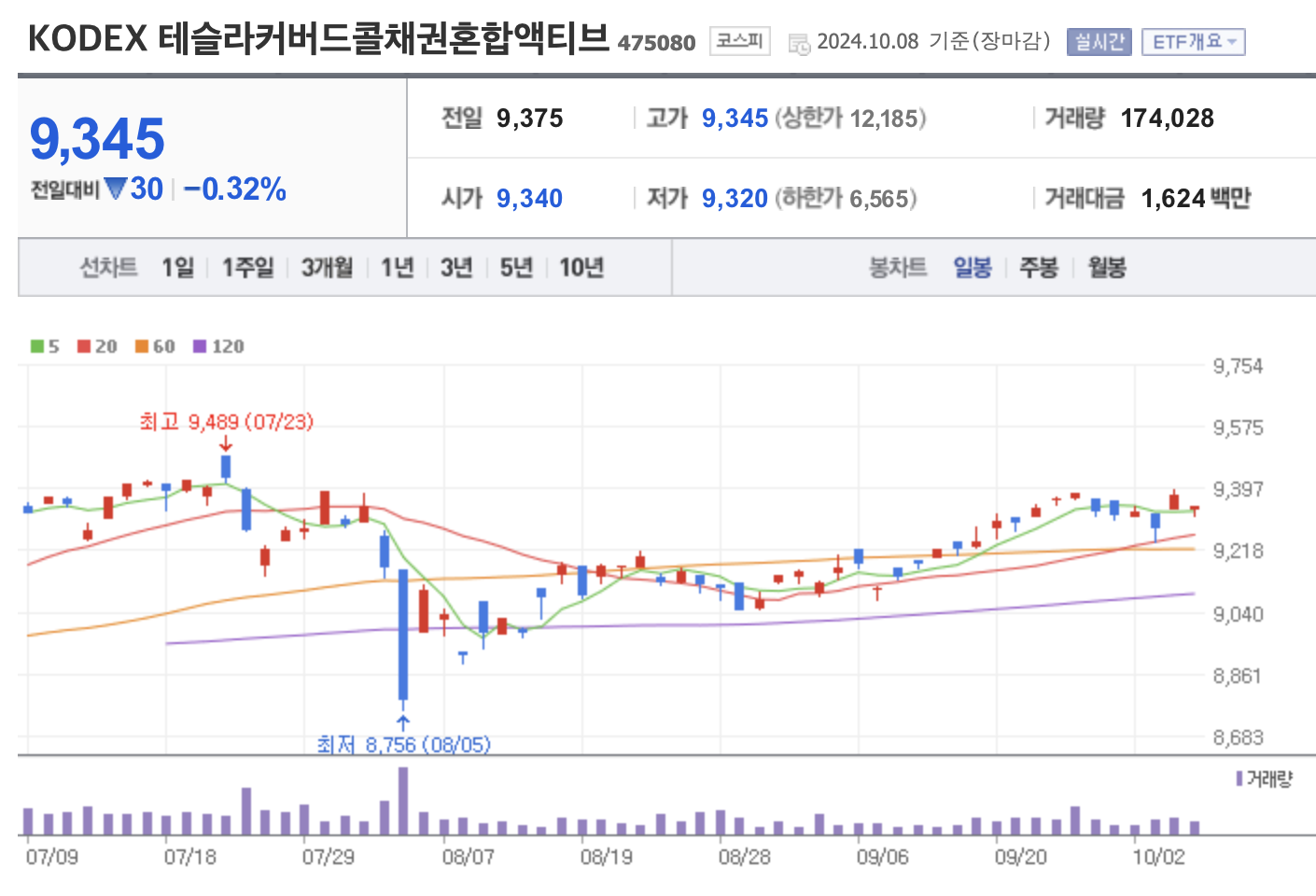Click the 하한가 6,565 lower limit text
1316x896 pixels.
[846, 199]
